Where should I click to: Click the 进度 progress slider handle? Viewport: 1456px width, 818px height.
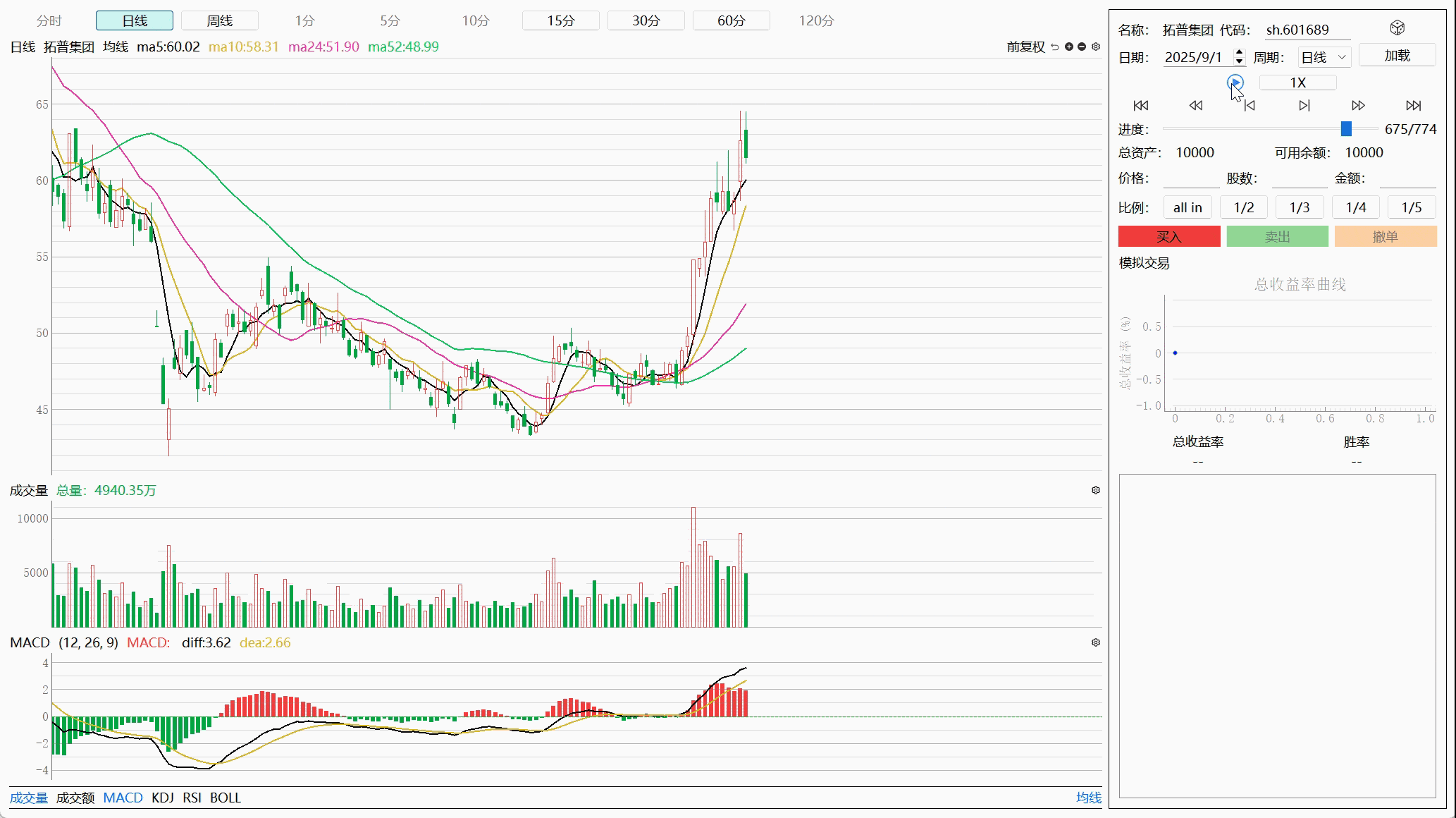point(1346,129)
